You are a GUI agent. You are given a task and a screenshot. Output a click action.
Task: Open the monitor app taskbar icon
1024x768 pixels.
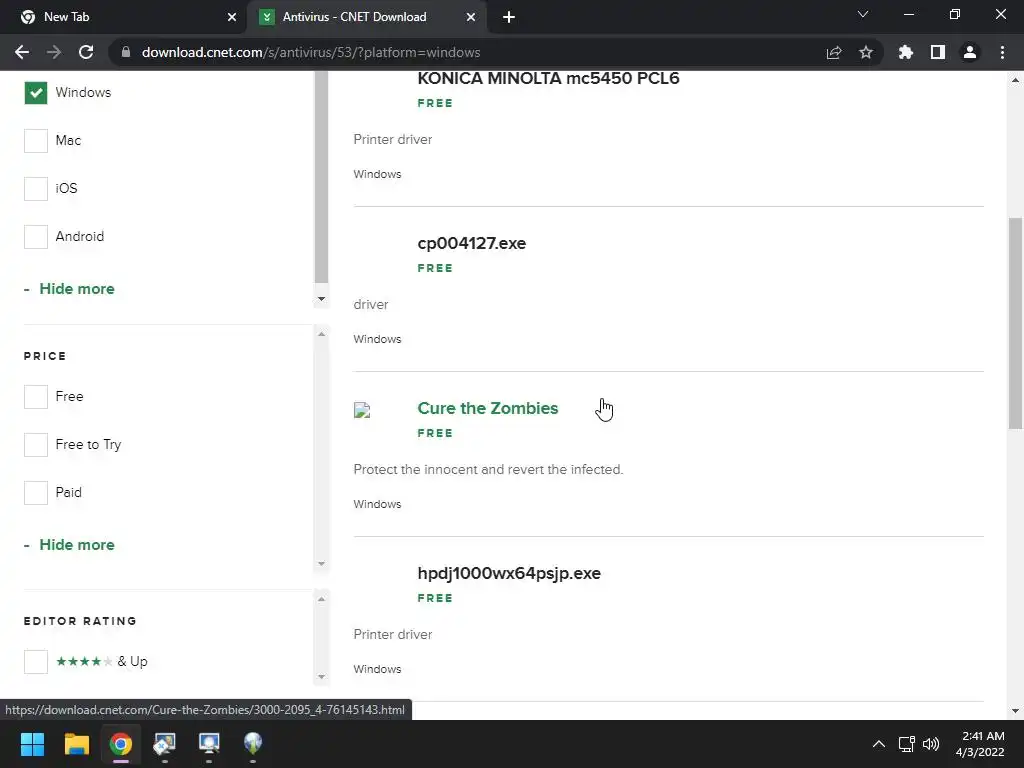click(x=209, y=744)
